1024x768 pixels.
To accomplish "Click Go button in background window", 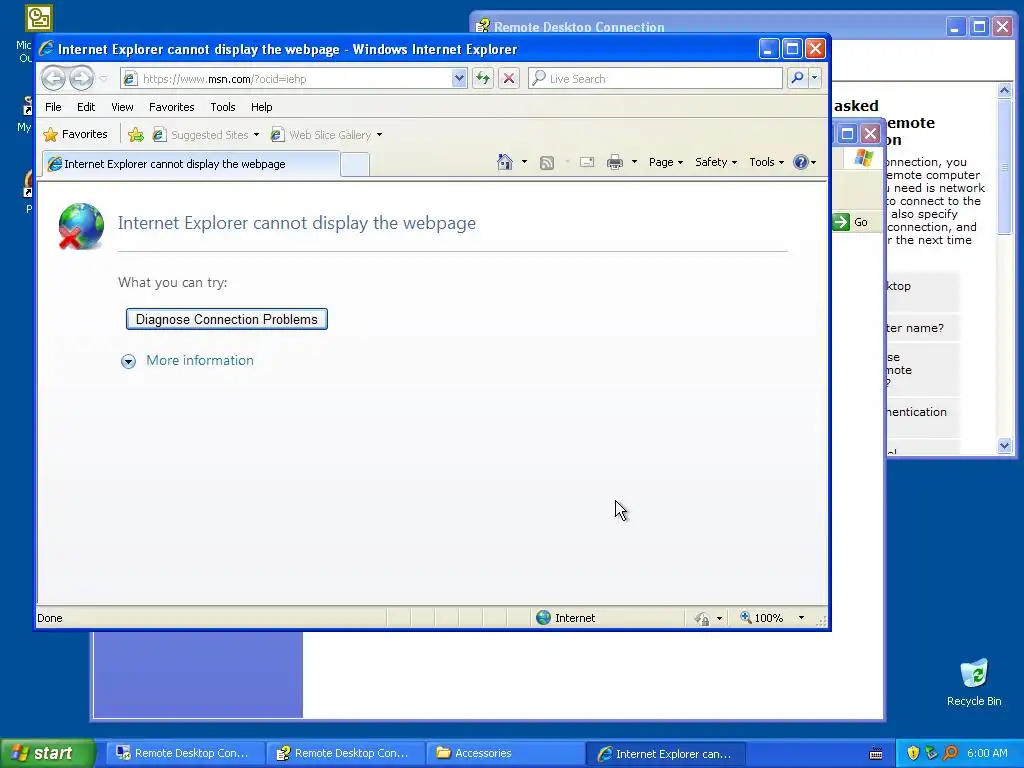I will [x=852, y=222].
